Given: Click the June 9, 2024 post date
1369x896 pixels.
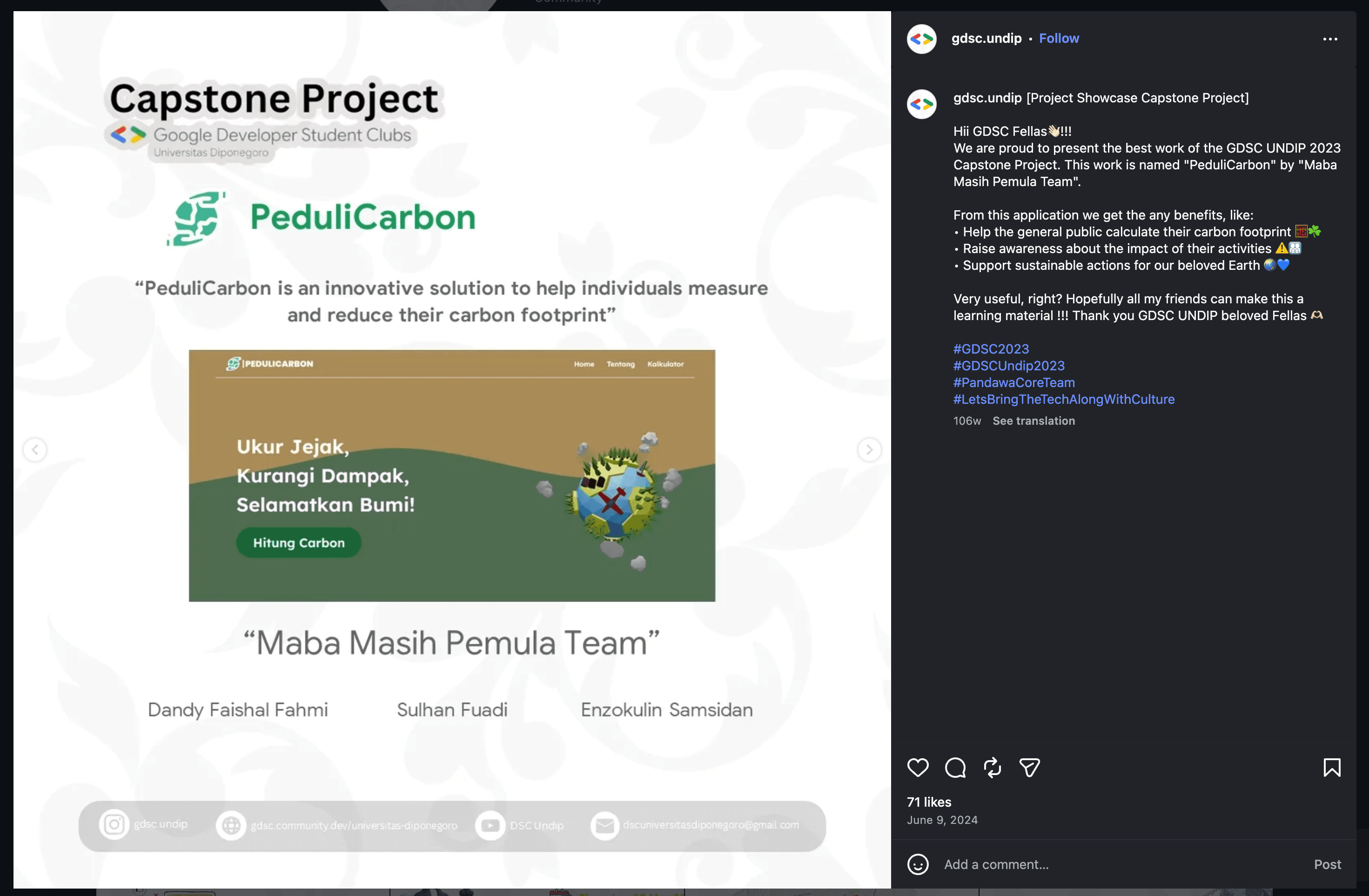Looking at the screenshot, I should click(x=942, y=820).
